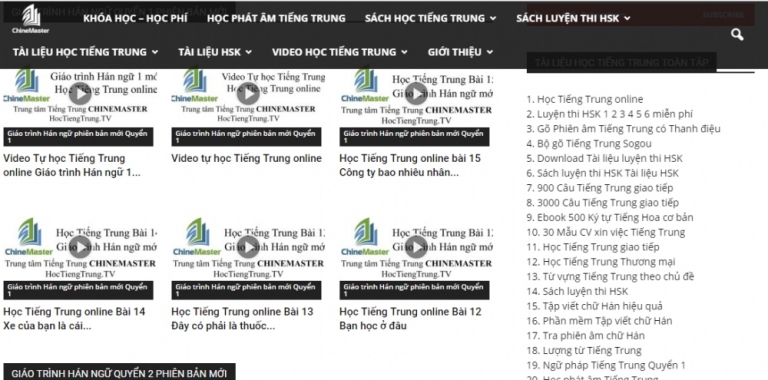768x380 pixels.
Task: Click the category tag under Bài 13 thumbnail
Action: [x=246, y=290]
